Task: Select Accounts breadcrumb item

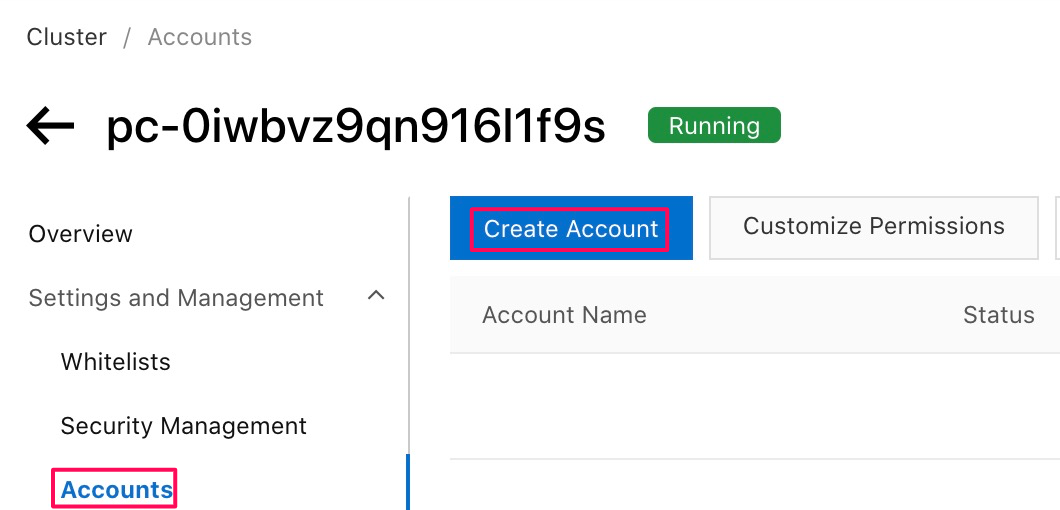Action: (x=199, y=37)
